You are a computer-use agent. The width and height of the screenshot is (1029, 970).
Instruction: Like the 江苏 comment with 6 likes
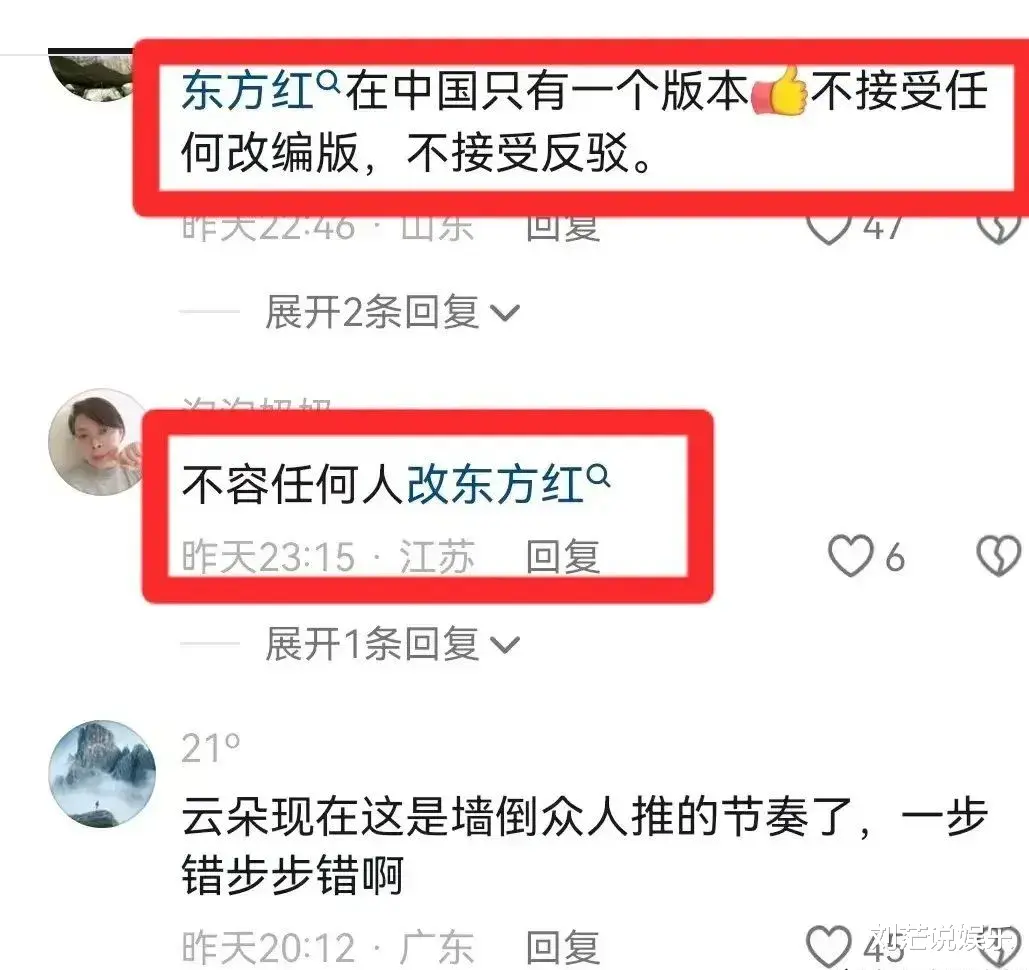coord(850,556)
